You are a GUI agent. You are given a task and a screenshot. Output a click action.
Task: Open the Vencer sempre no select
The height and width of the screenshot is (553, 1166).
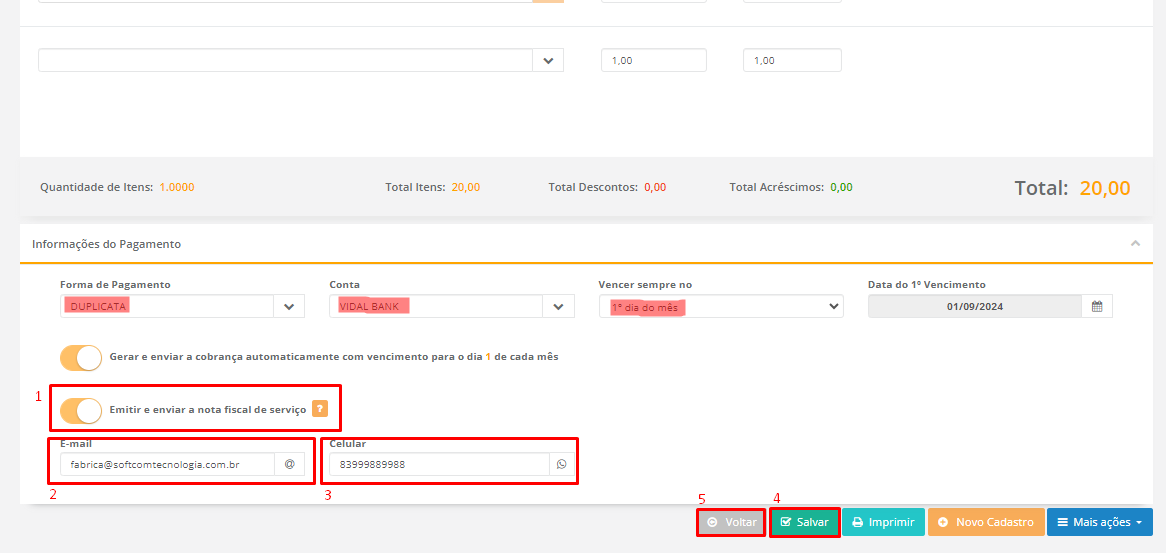[721, 307]
